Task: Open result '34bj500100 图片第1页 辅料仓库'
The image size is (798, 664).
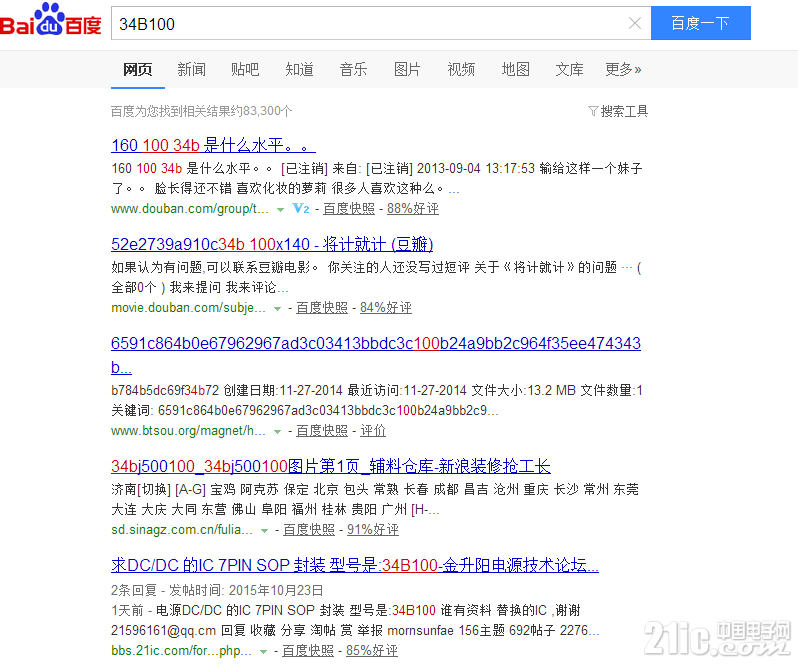Action: (x=331, y=466)
